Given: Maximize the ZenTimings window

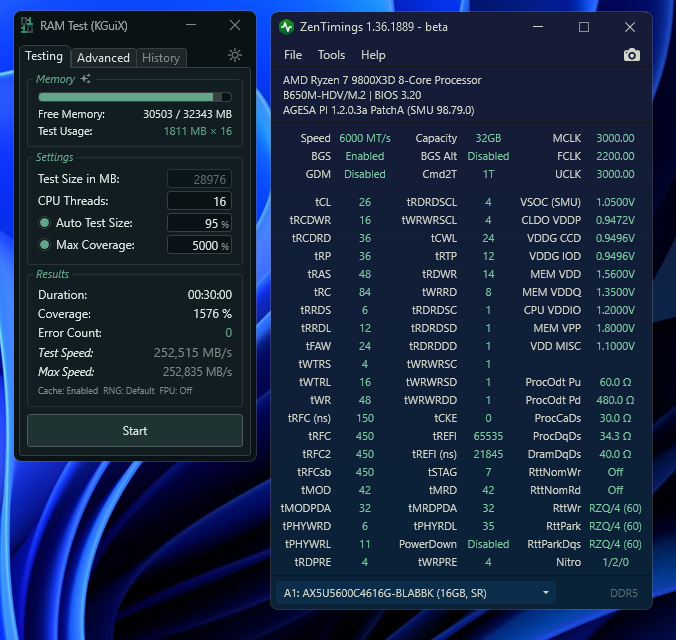Looking at the screenshot, I should point(584,27).
